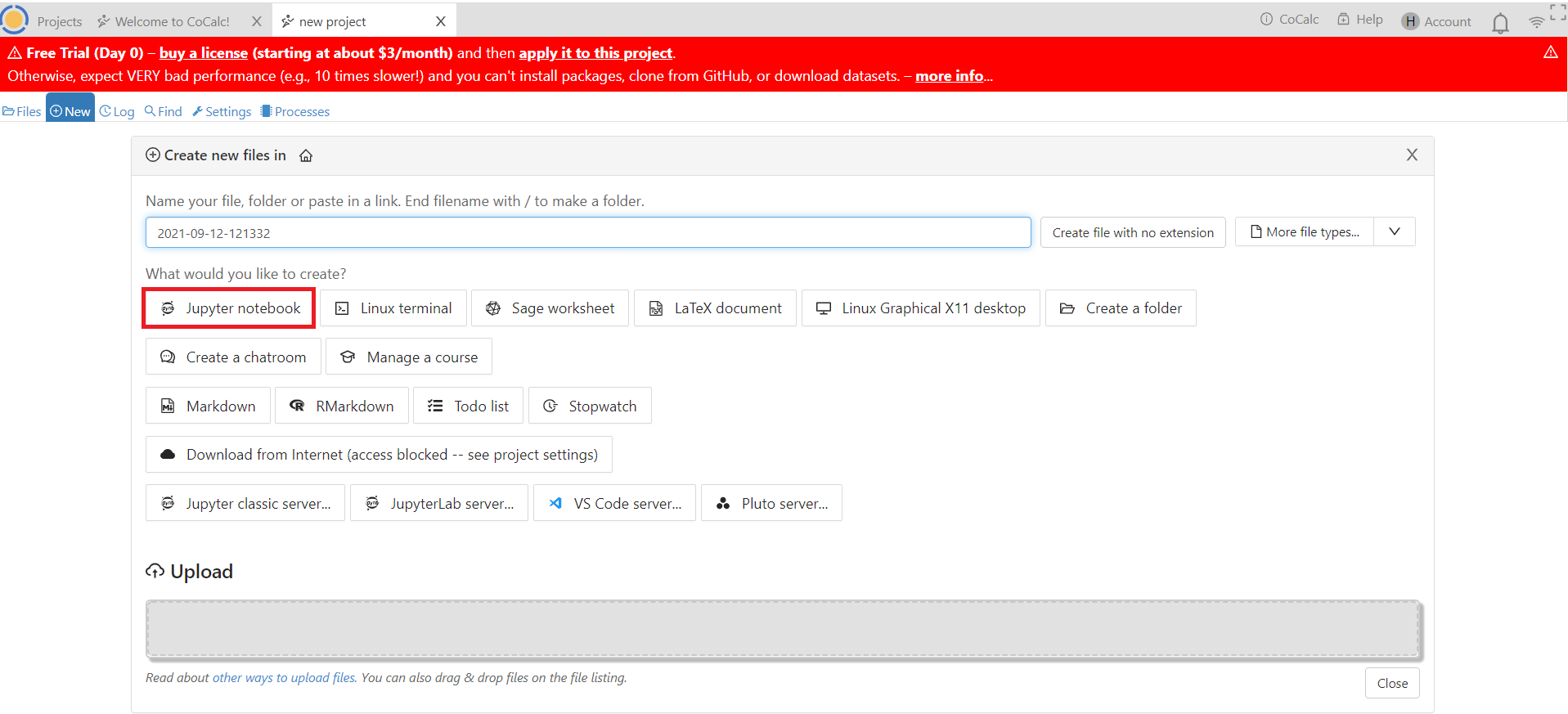
Task: Open the Account menu
Action: pos(1436,22)
